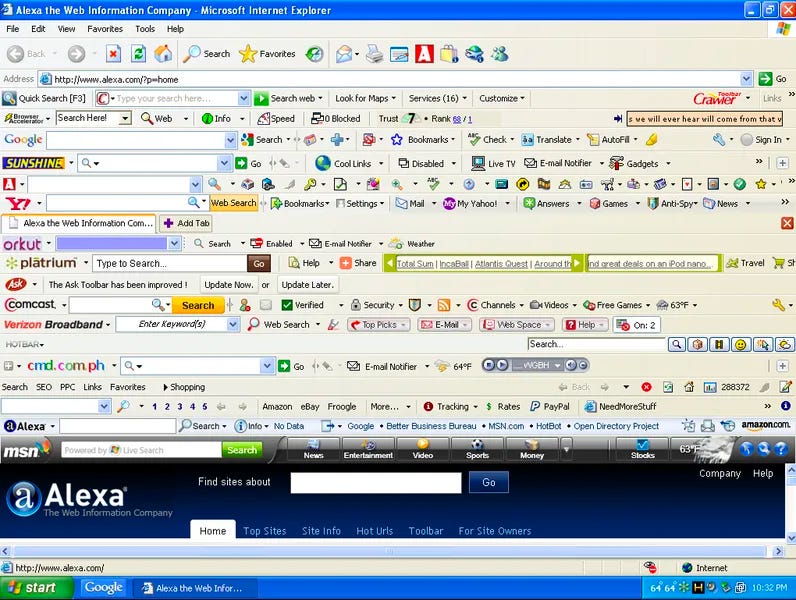Toggle Verizon popup blocker On: 2

click(637, 325)
